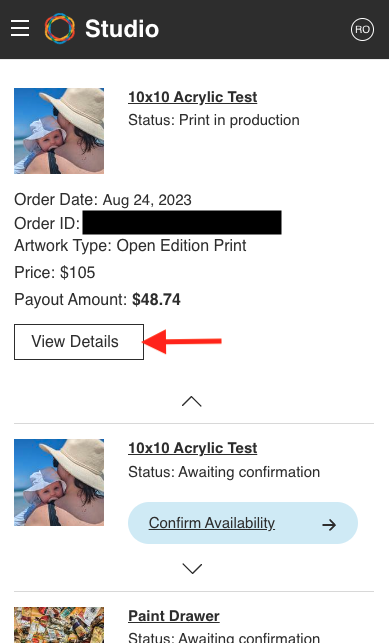
Task: Select the Paint Drawer thumbnail image
Action: click(x=59, y=625)
